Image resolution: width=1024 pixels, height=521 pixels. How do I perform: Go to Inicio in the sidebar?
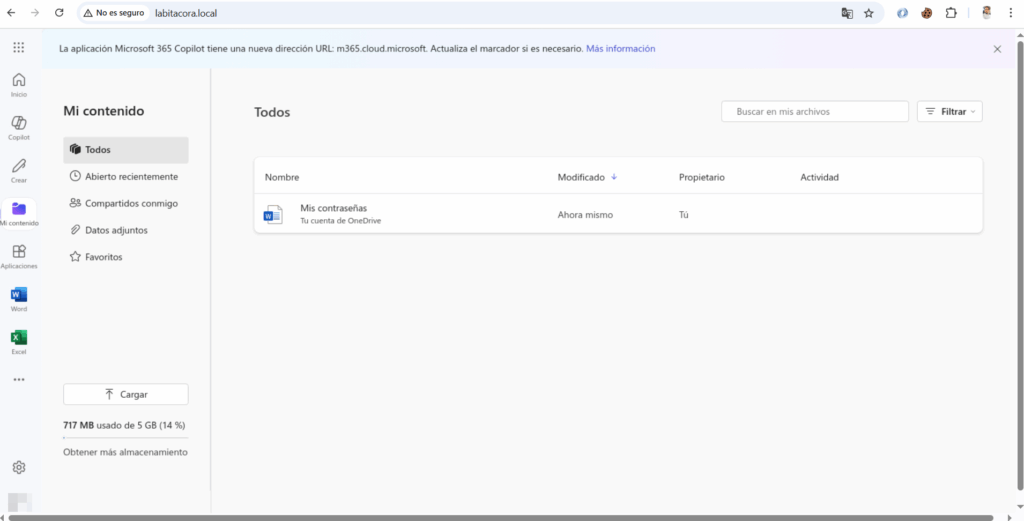point(19,84)
